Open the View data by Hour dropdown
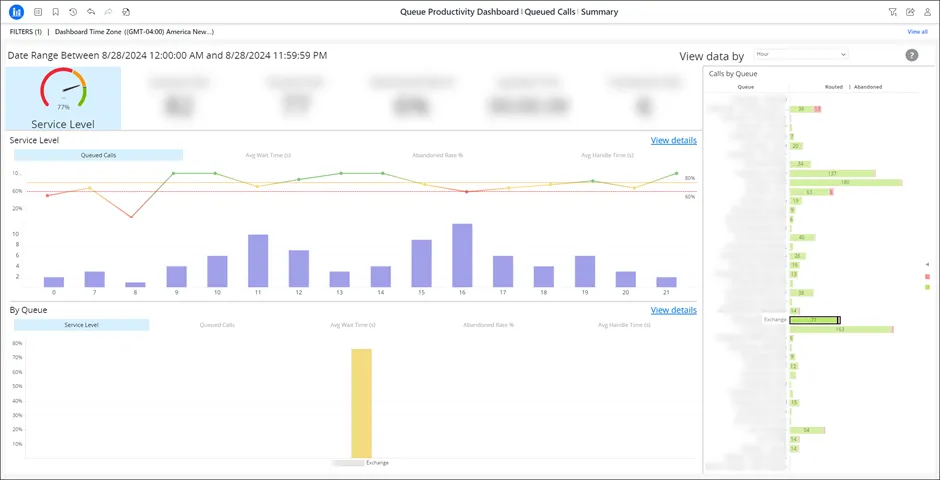Viewport: 940px width, 480px height. coord(801,54)
